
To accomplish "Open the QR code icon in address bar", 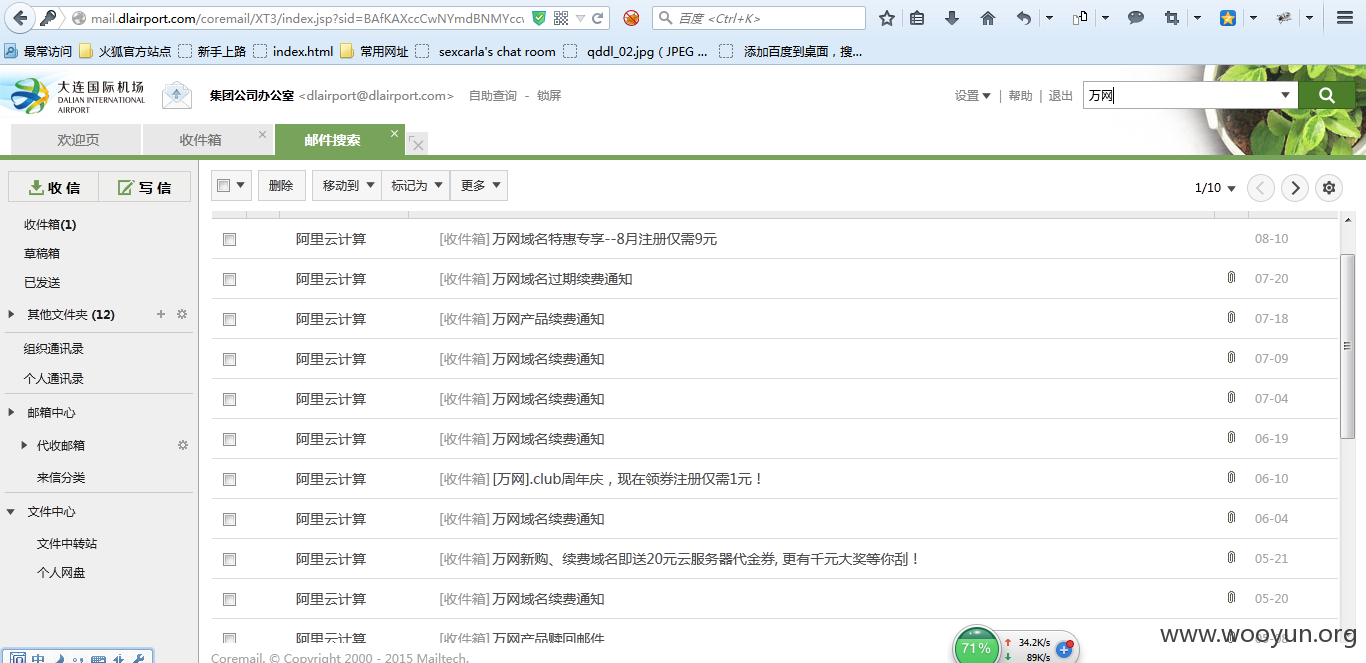I will pos(561,18).
